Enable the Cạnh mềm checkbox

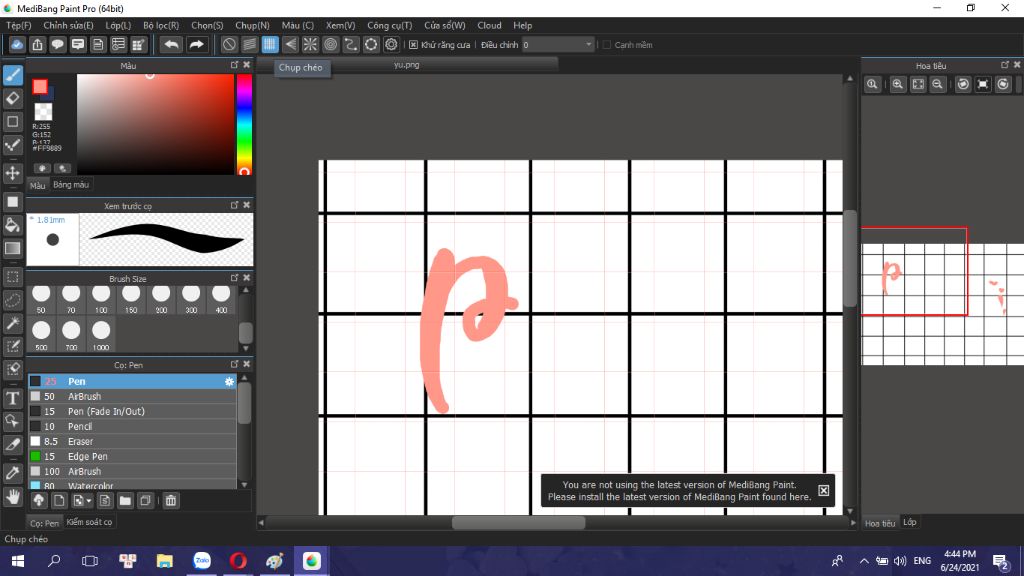[x=607, y=45]
